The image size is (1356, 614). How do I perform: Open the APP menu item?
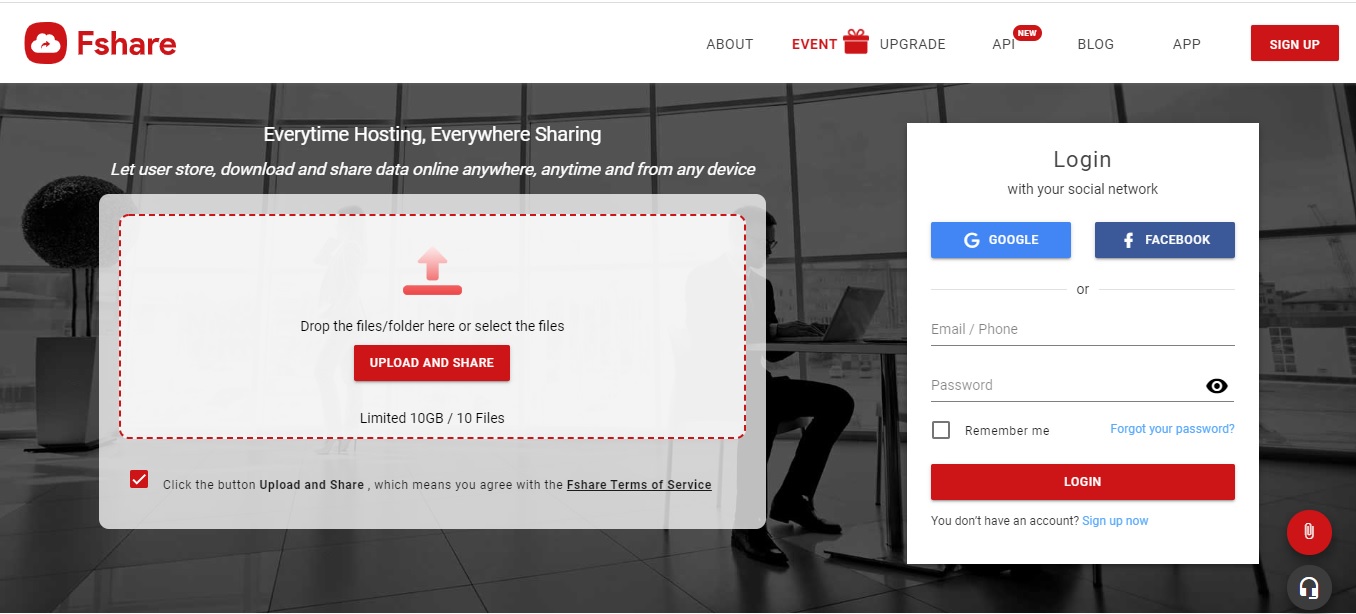pos(1187,44)
